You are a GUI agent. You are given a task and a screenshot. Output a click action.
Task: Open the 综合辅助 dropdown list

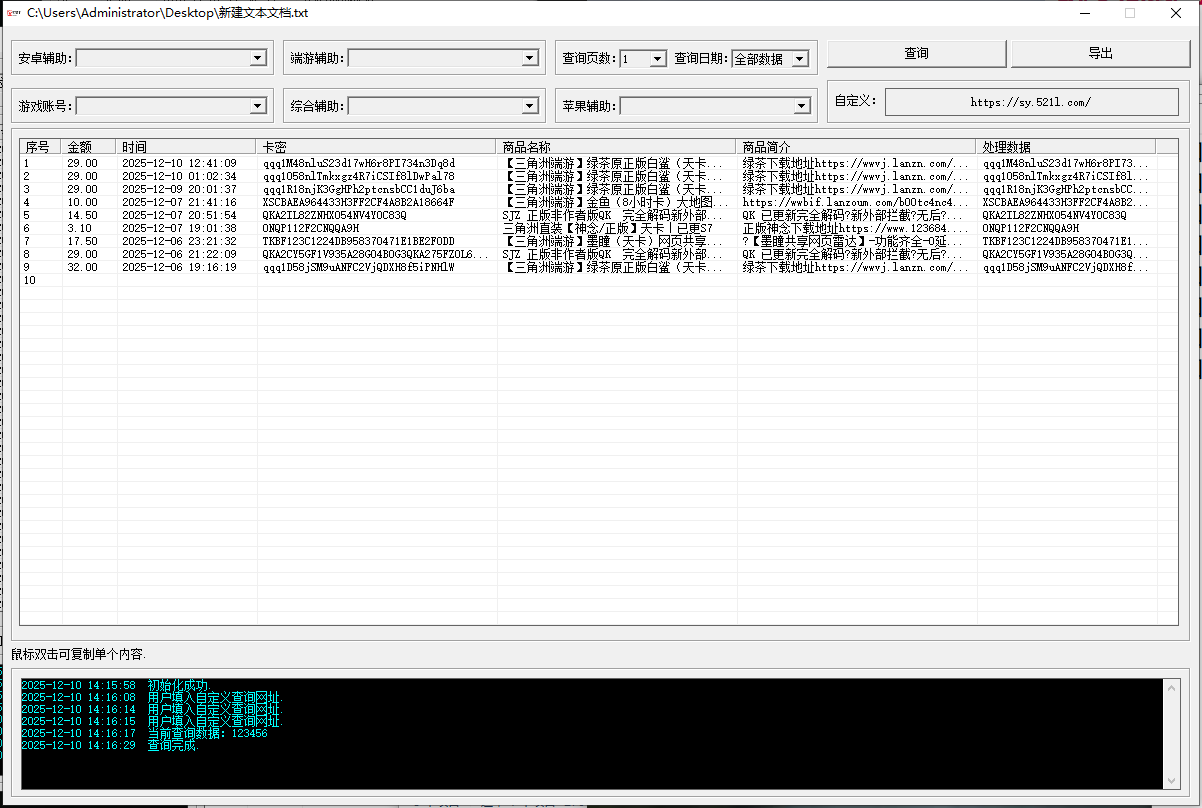pos(531,105)
